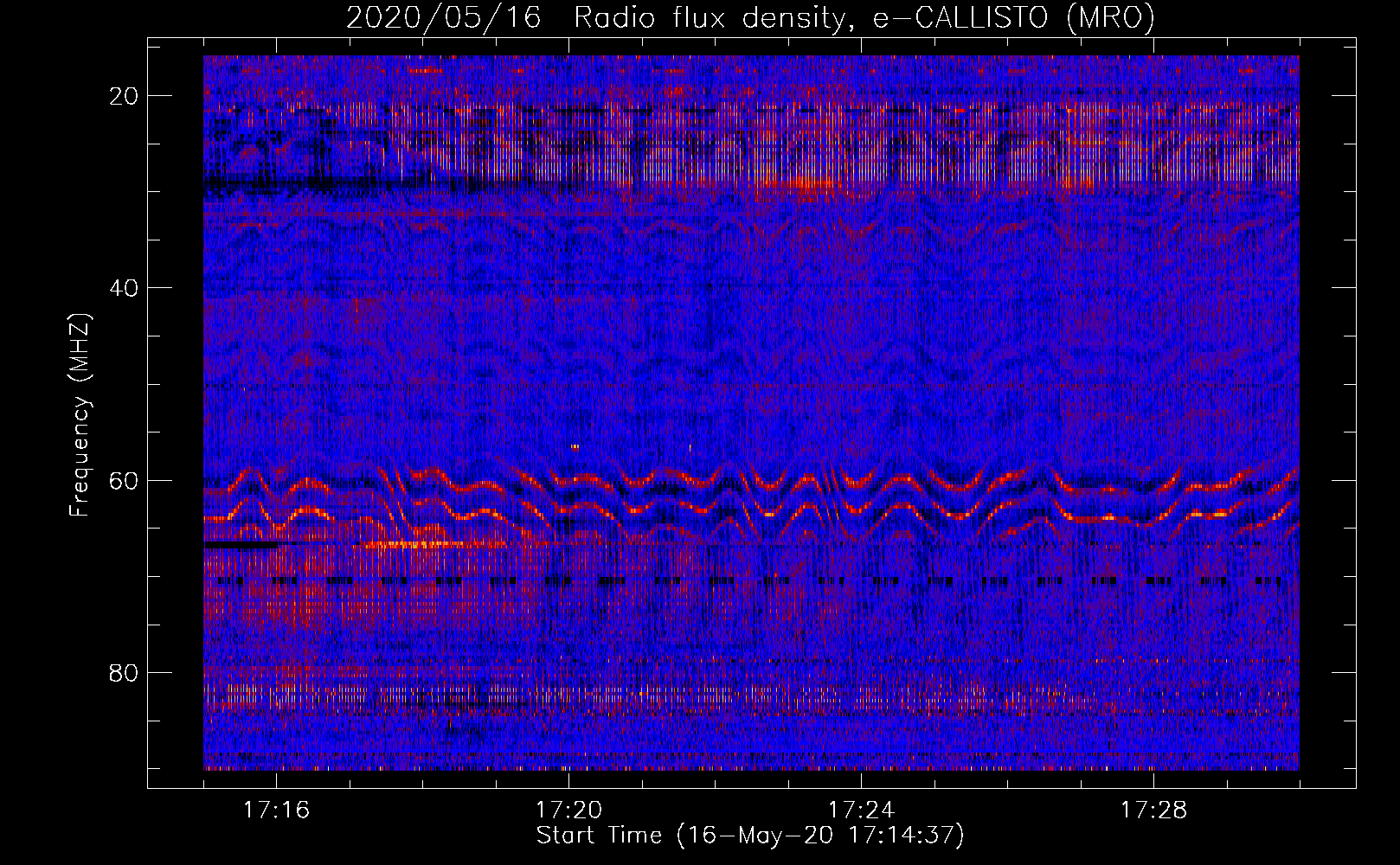Select the '60' frequency axis label

coord(125,480)
